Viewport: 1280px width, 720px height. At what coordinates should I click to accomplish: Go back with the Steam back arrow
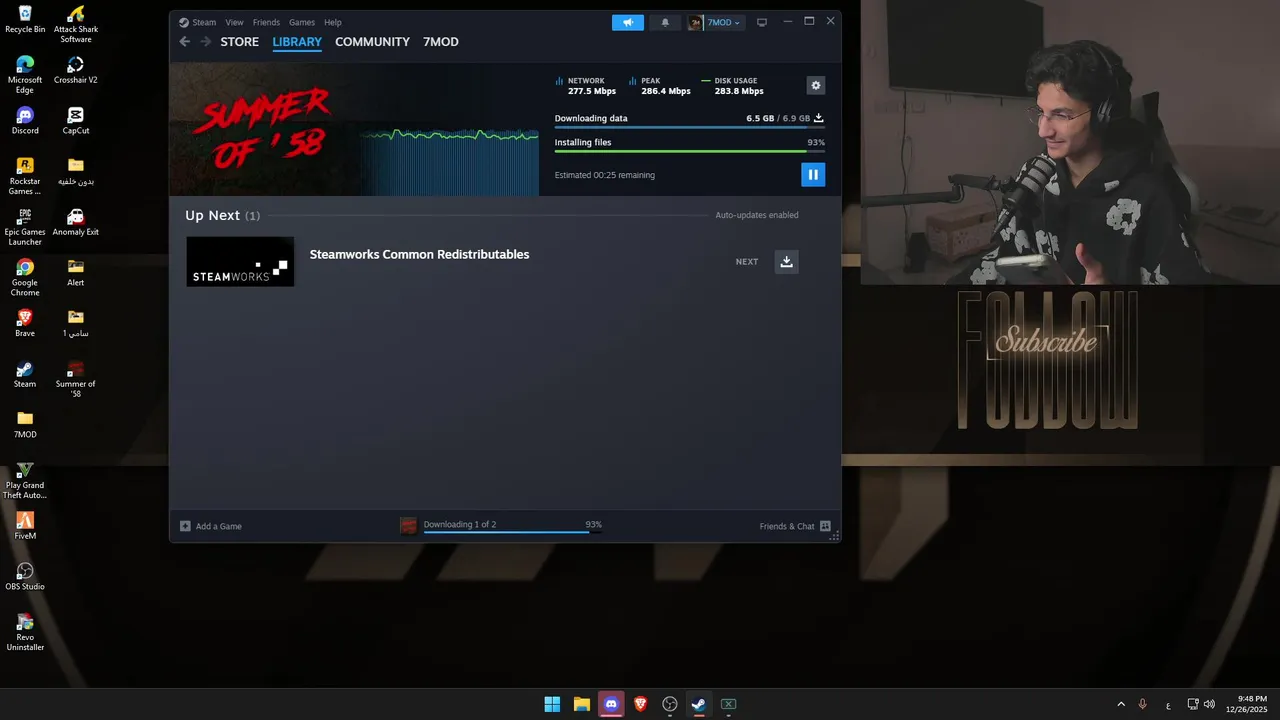click(x=185, y=42)
